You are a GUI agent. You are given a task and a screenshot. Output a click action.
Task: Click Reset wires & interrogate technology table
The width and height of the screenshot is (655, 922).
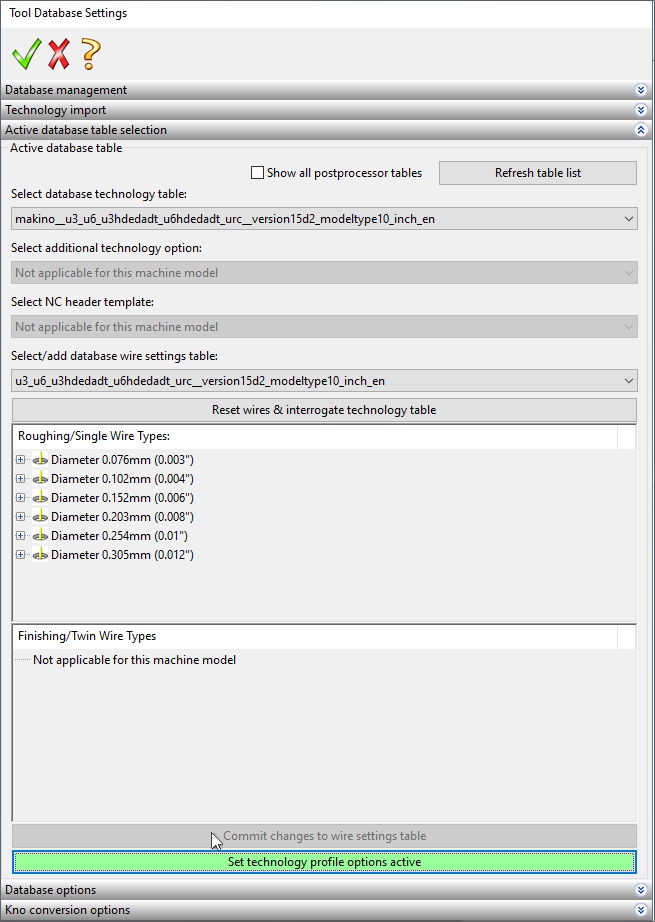(x=324, y=410)
